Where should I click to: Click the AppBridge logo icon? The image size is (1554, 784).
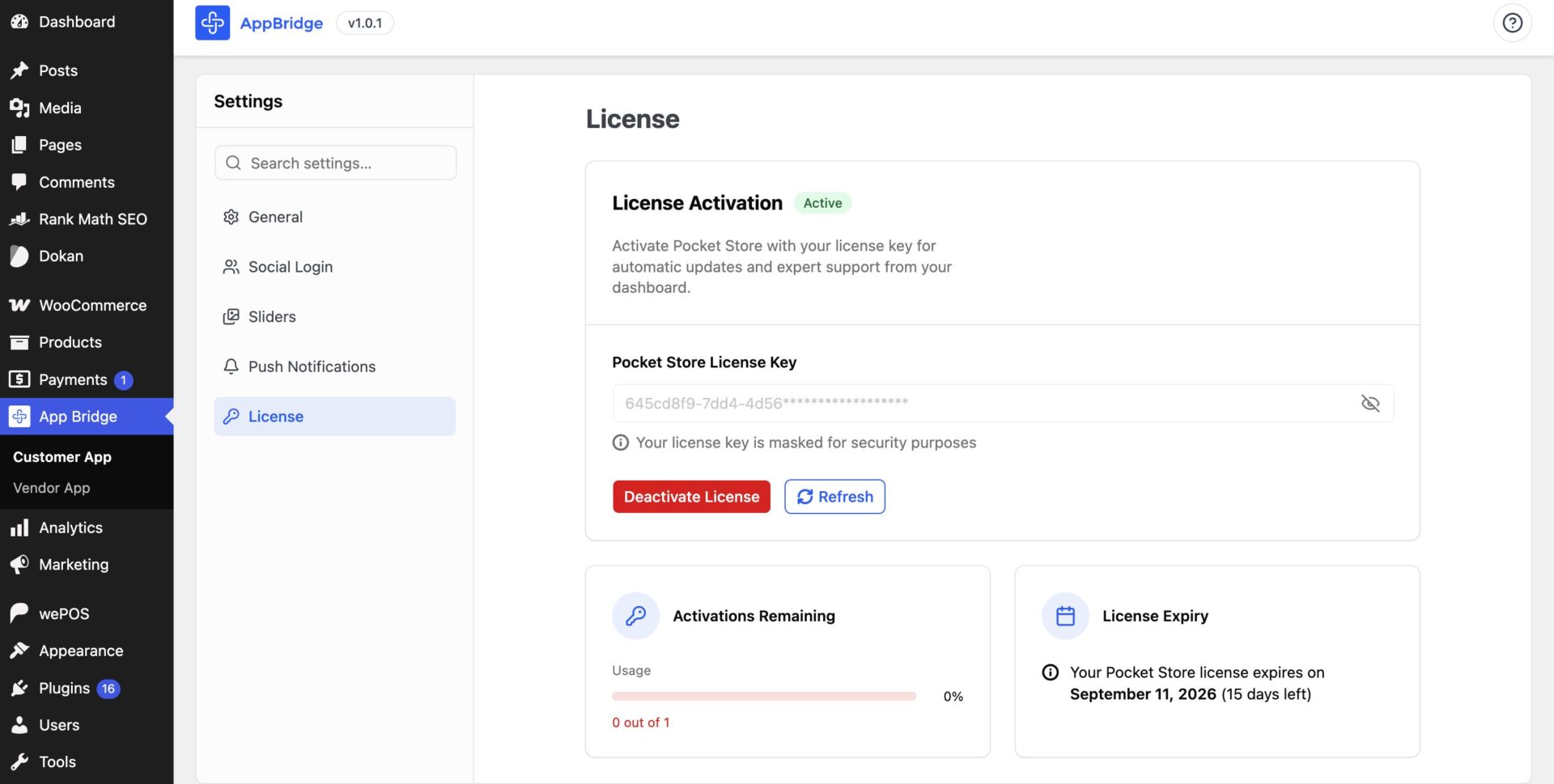pos(212,23)
